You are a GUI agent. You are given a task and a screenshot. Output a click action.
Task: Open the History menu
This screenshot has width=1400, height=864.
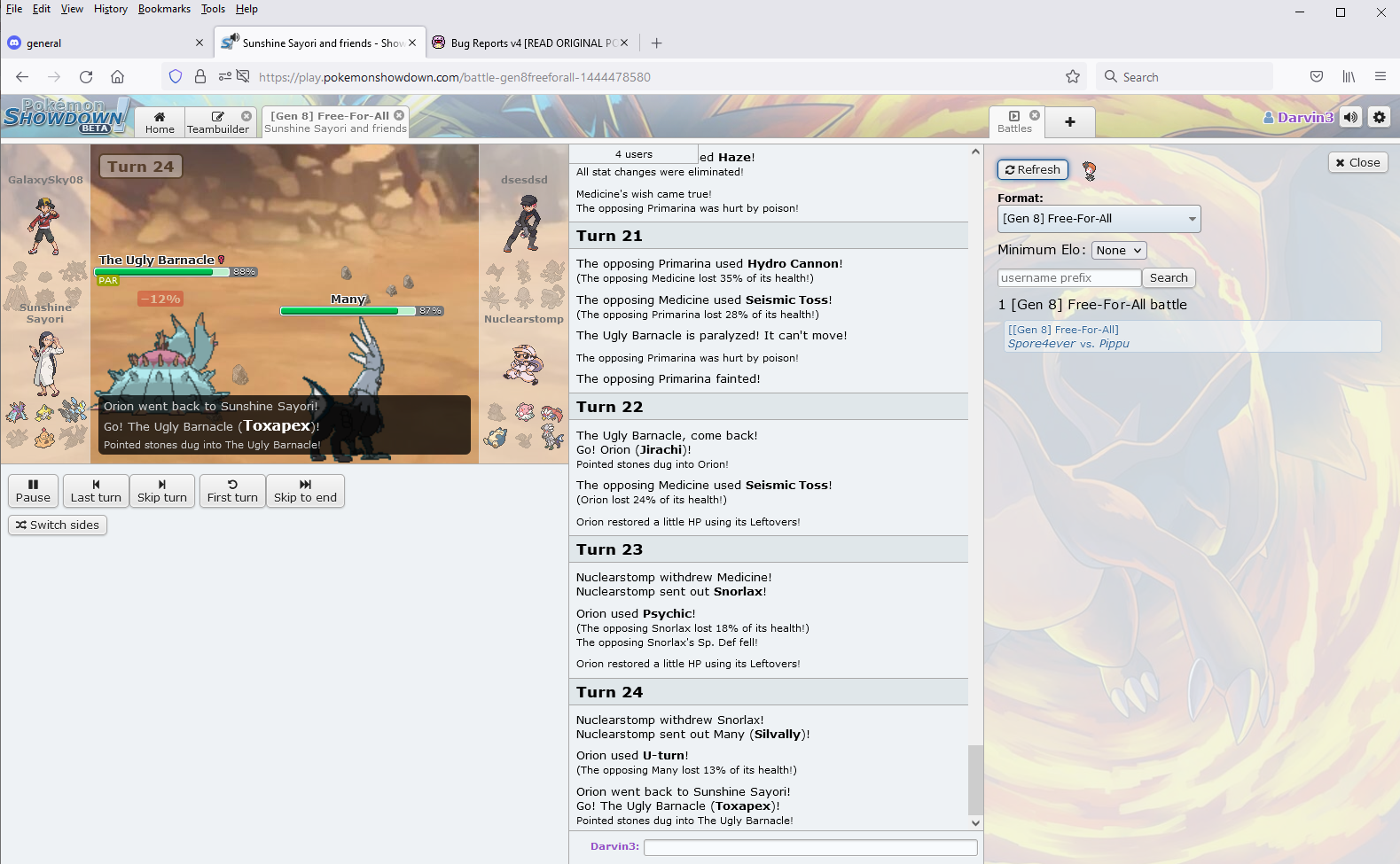111,9
